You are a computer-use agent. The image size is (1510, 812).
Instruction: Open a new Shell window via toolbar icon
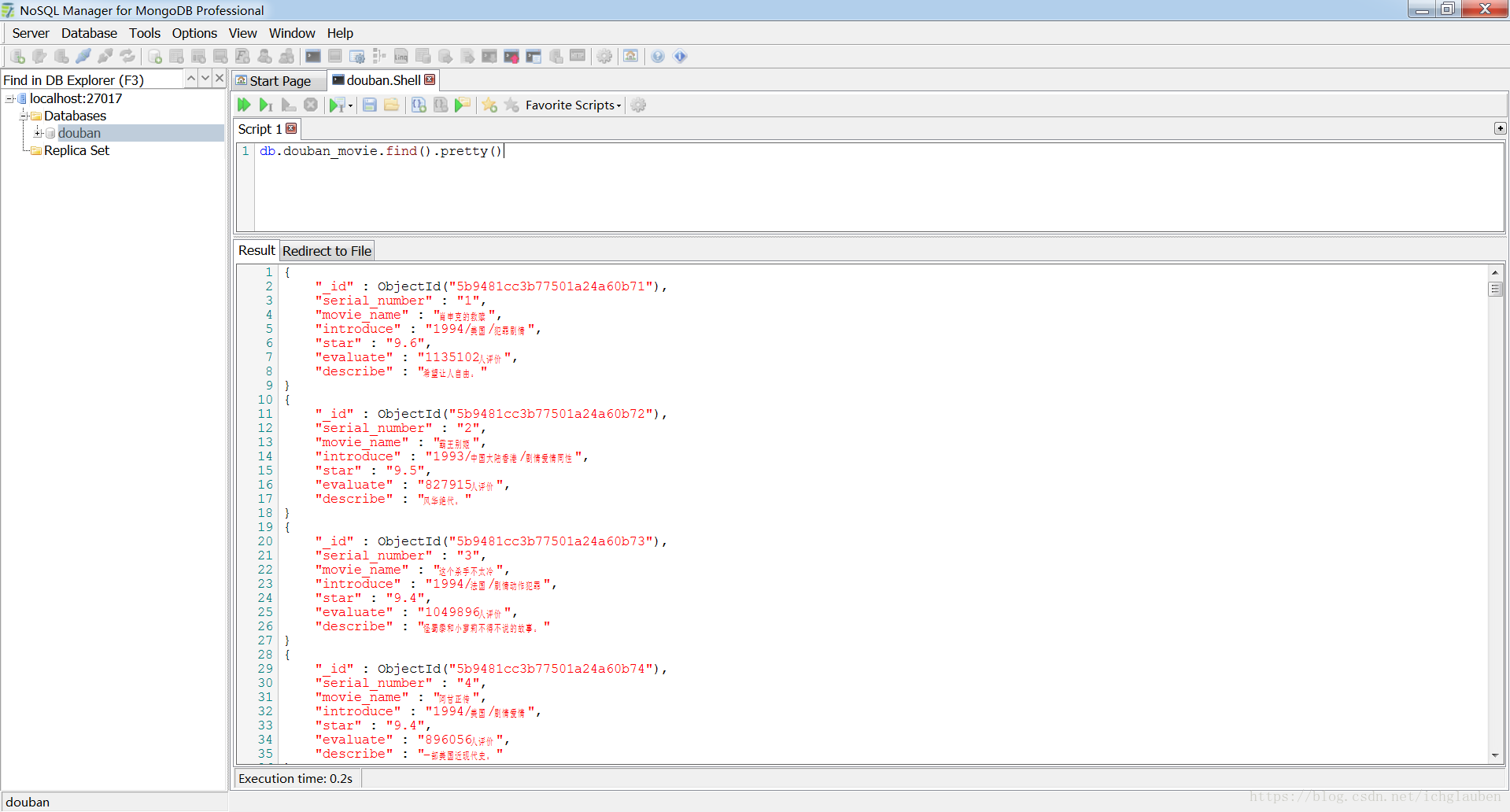coord(313,56)
